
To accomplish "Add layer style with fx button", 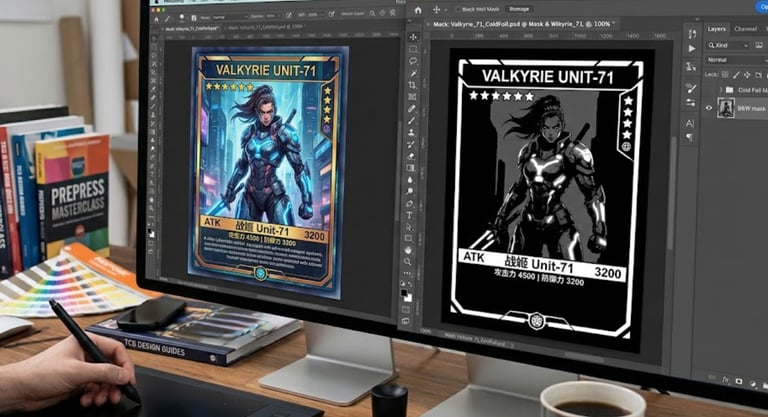I will coord(725,379).
